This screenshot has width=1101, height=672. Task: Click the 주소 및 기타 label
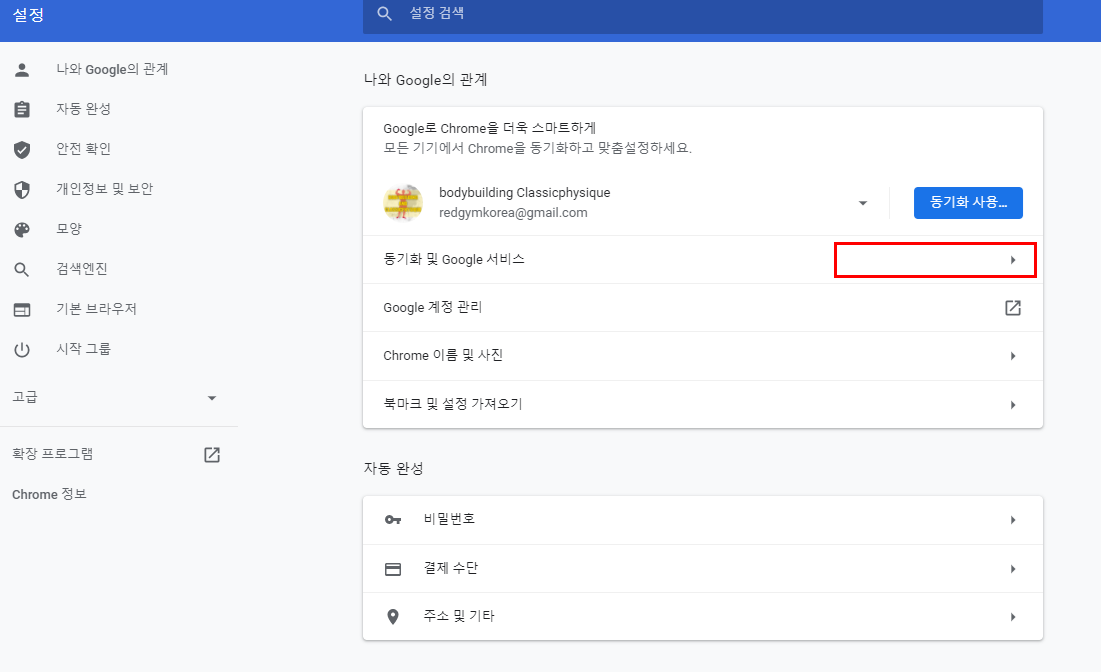pos(459,616)
